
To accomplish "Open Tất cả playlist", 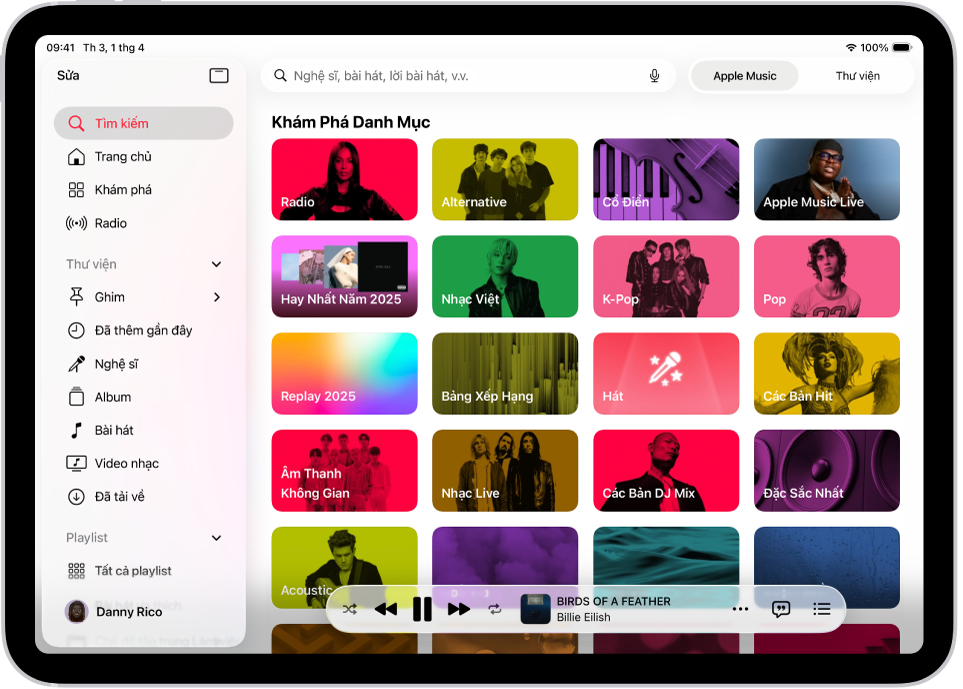I will coord(144,571).
